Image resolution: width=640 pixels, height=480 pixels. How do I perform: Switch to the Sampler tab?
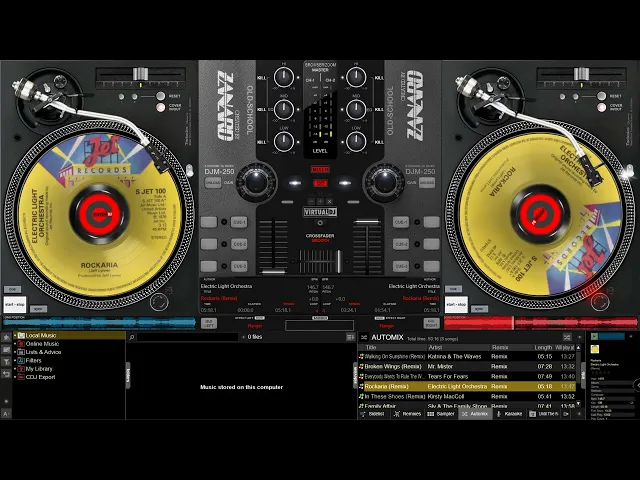point(441,414)
